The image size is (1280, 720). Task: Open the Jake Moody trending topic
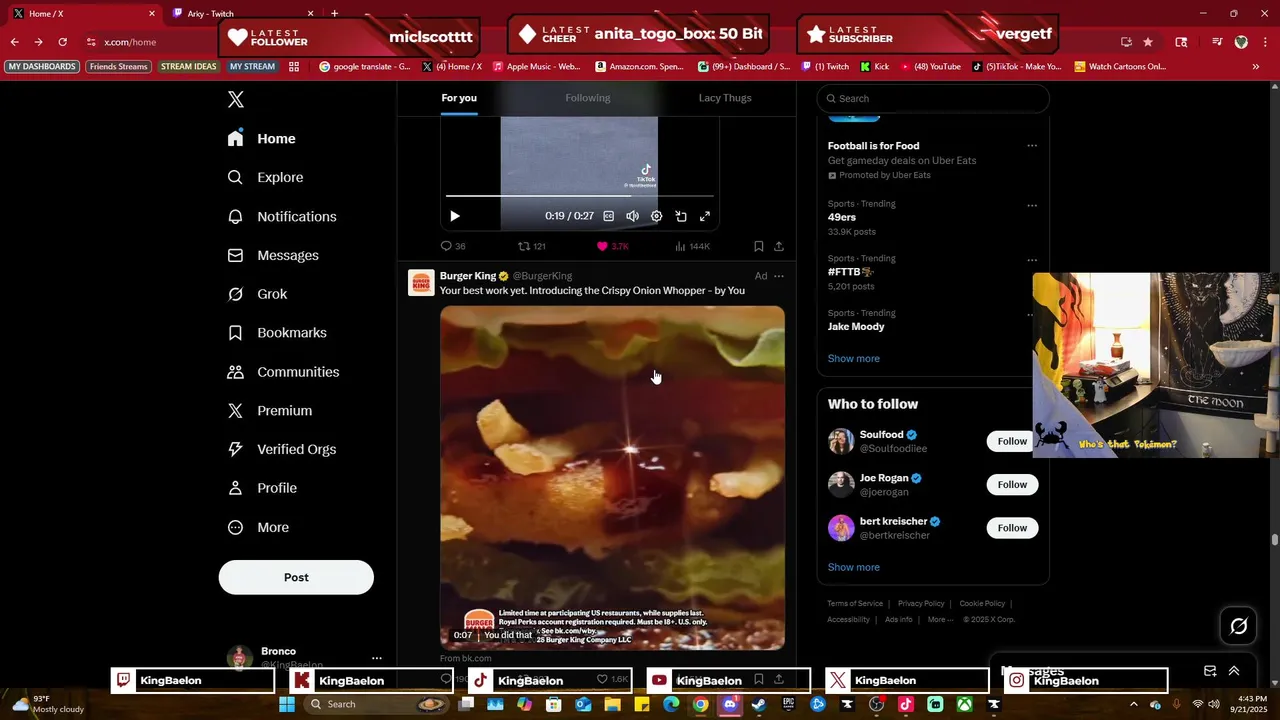coord(856,327)
